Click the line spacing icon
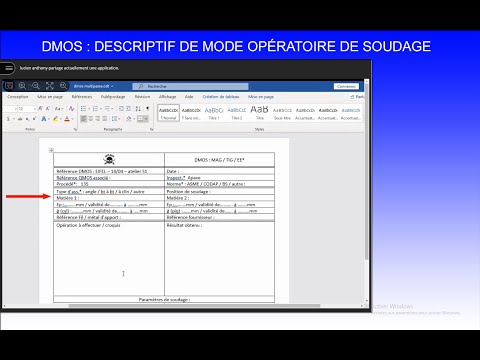 [114, 119]
